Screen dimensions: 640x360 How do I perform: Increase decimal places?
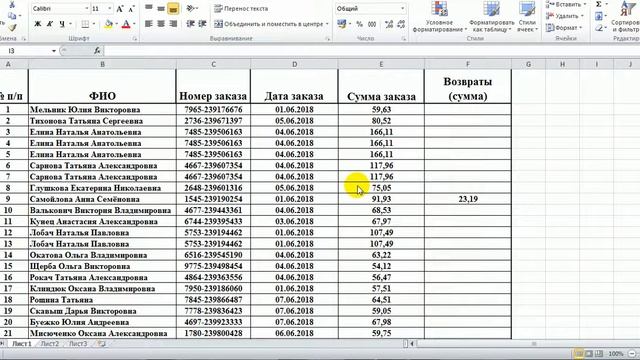click(389, 24)
